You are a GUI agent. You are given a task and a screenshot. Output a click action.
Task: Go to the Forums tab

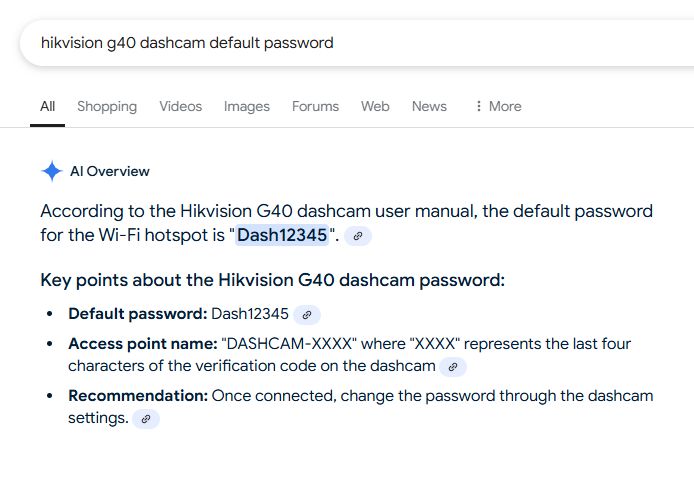click(315, 106)
